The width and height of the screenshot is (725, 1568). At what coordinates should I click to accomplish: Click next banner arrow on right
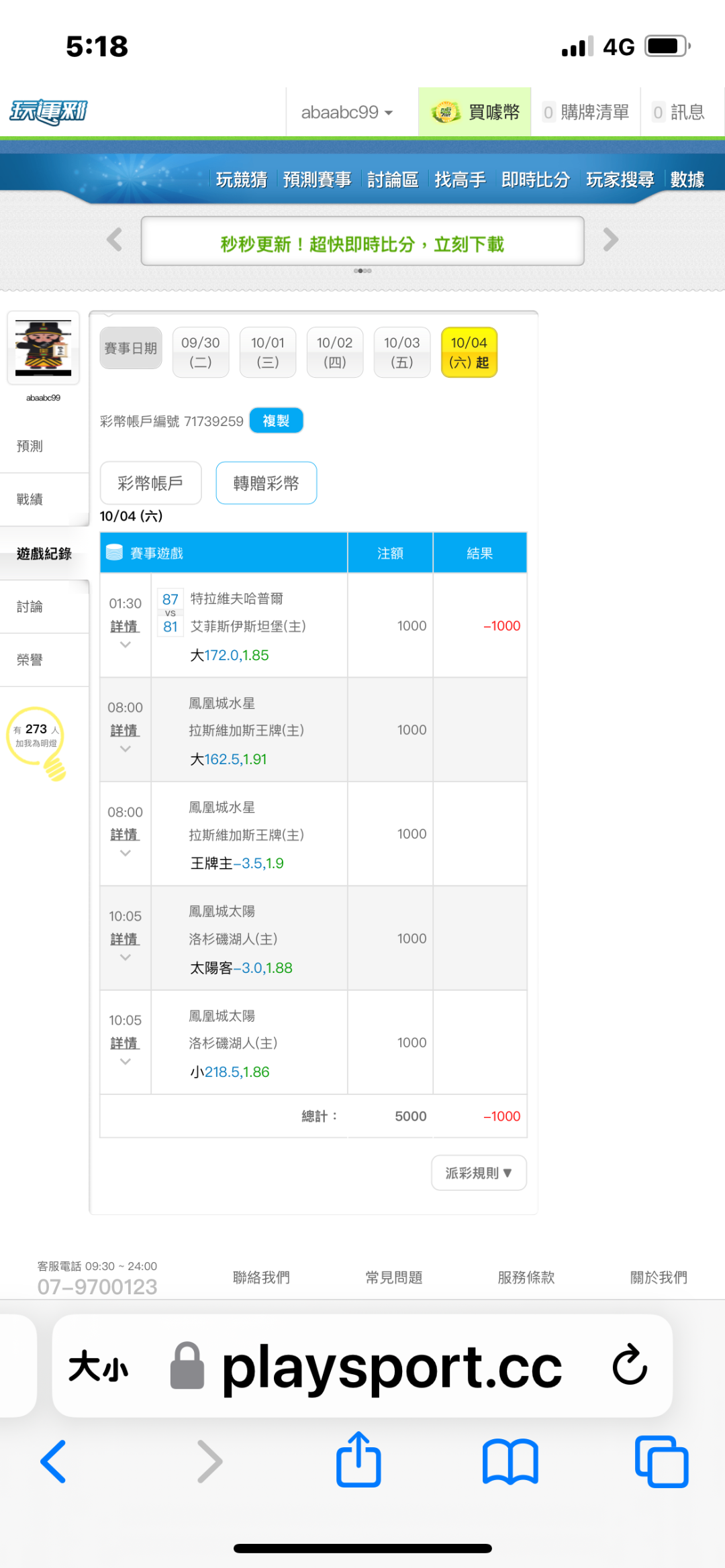pyautogui.click(x=610, y=240)
